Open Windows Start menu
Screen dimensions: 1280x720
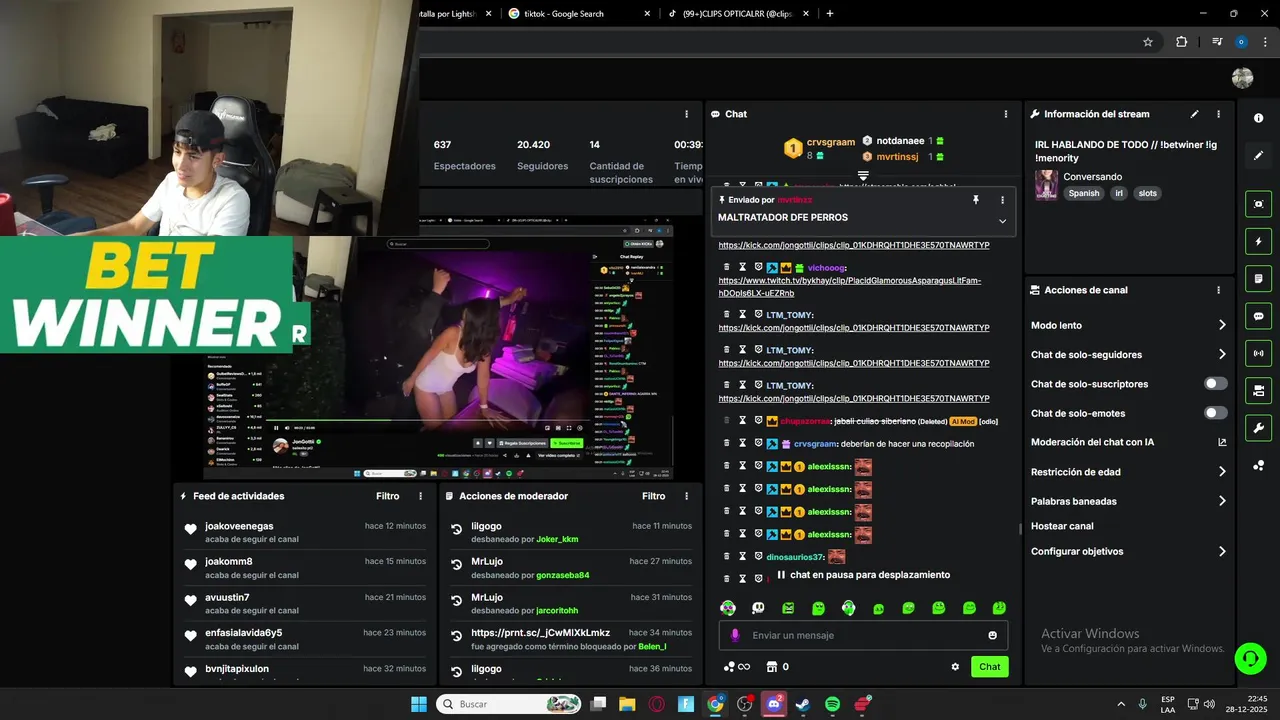pos(418,704)
